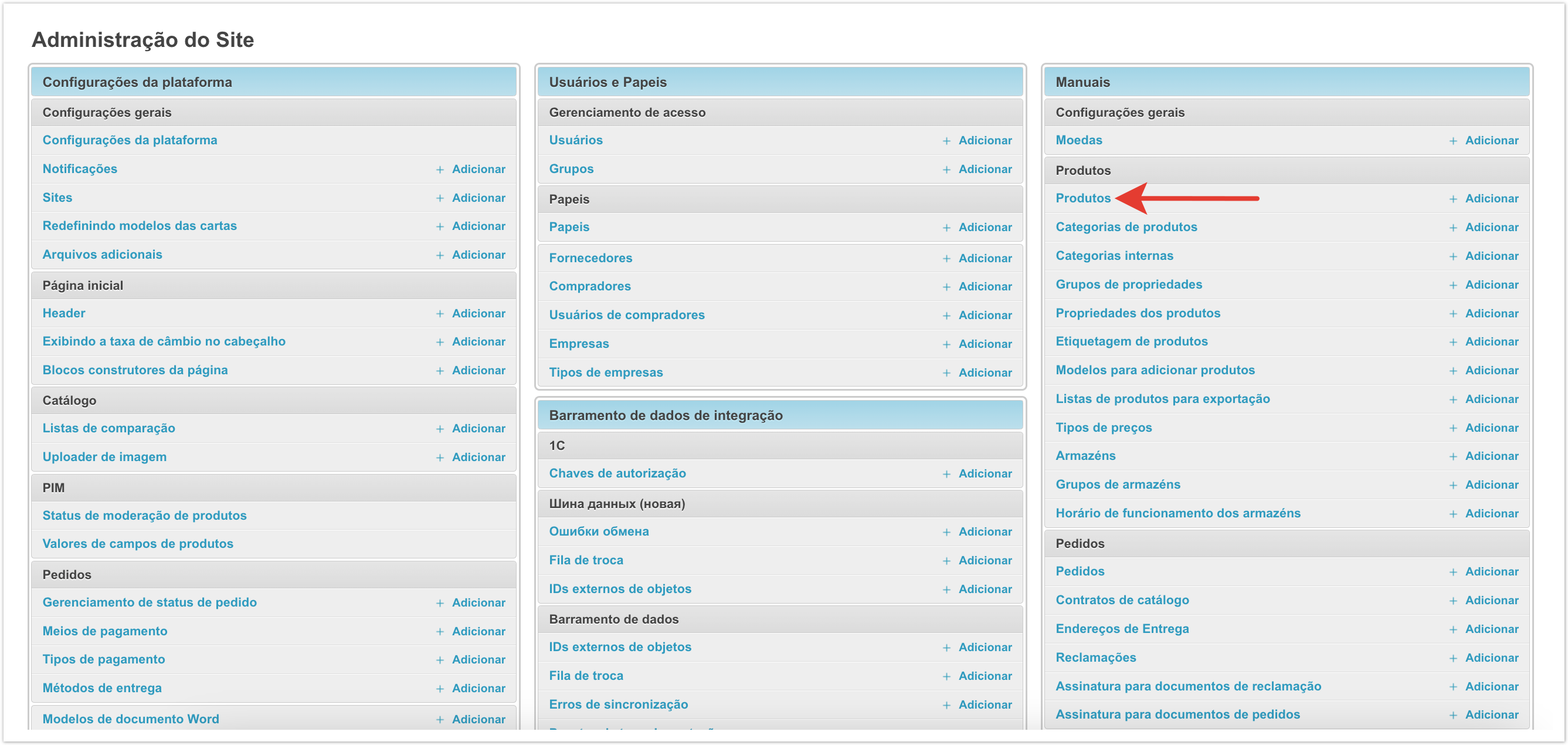
Task: Open Produtos link under Manuais
Action: (x=1082, y=198)
